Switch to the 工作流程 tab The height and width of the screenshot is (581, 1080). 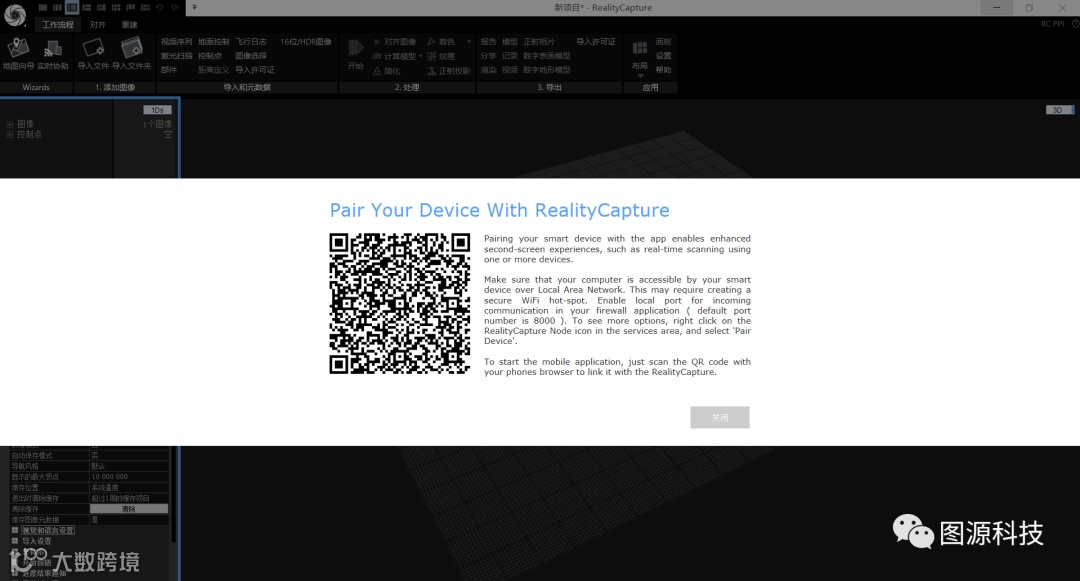pyautogui.click(x=58, y=25)
